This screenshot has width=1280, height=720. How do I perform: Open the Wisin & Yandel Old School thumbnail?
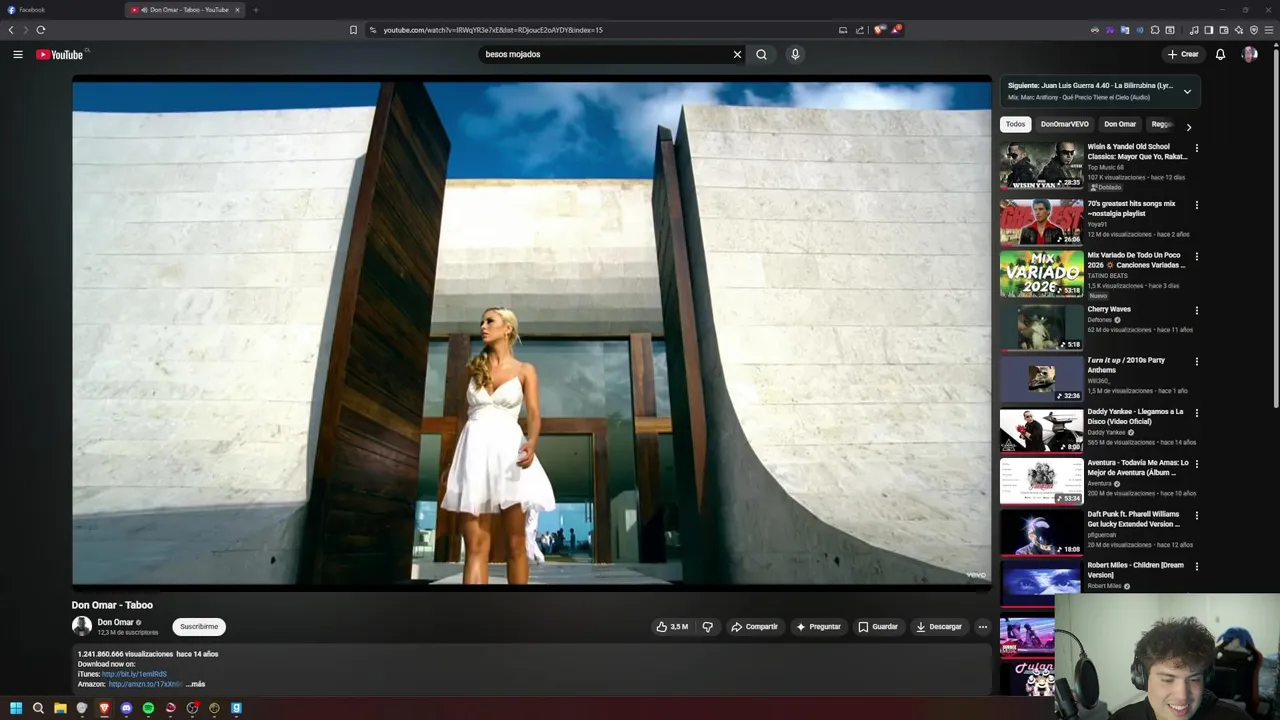point(1041,166)
